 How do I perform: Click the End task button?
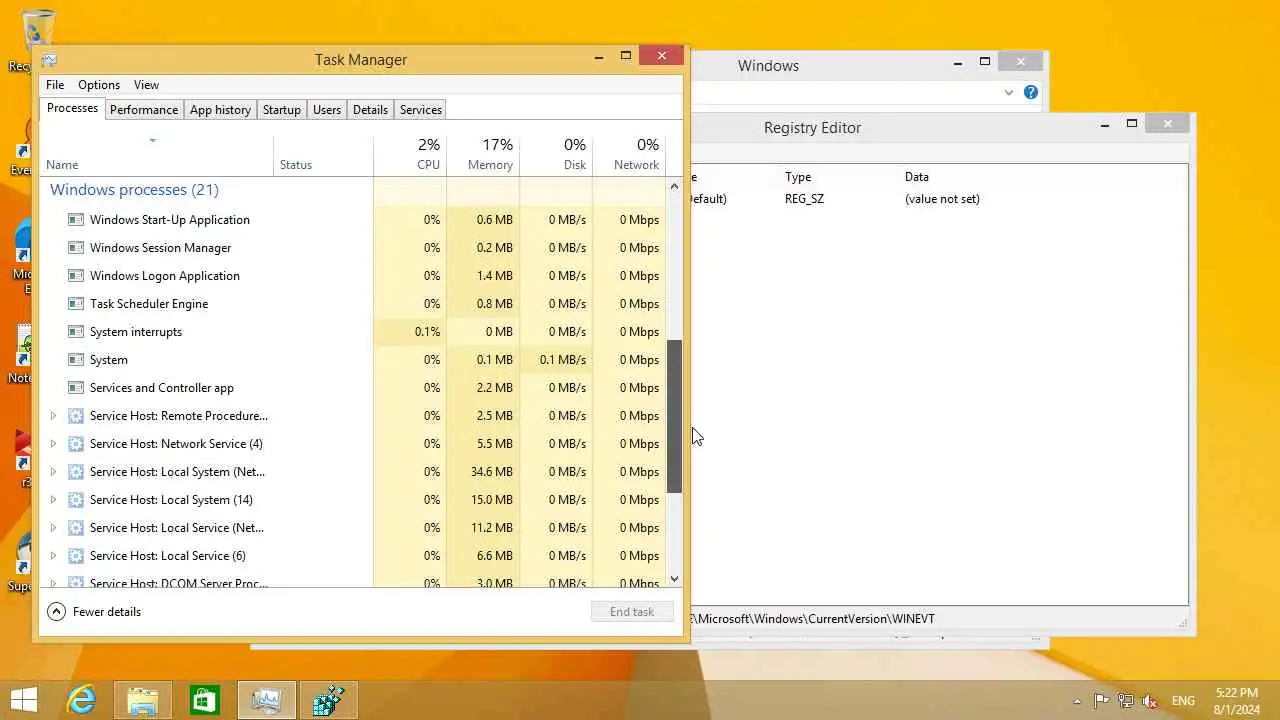[632, 612]
